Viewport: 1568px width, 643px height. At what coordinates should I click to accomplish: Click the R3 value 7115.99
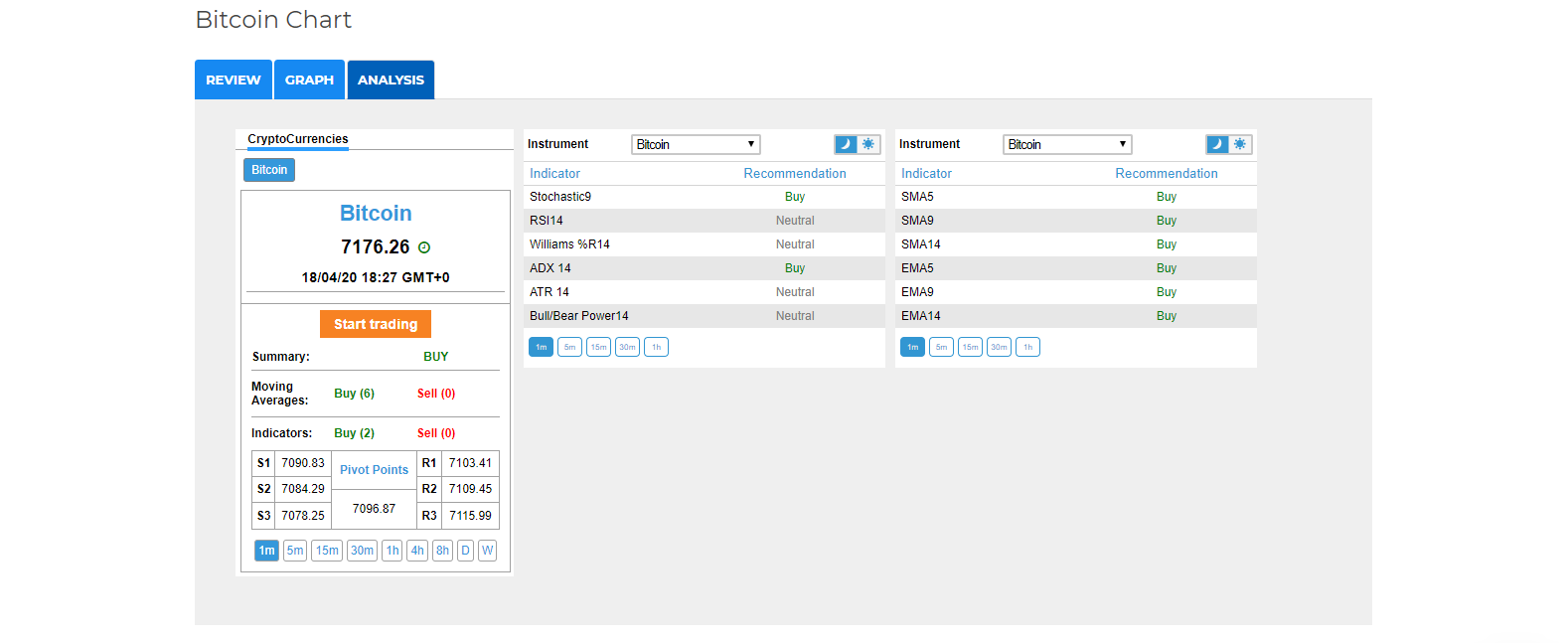(x=470, y=516)
